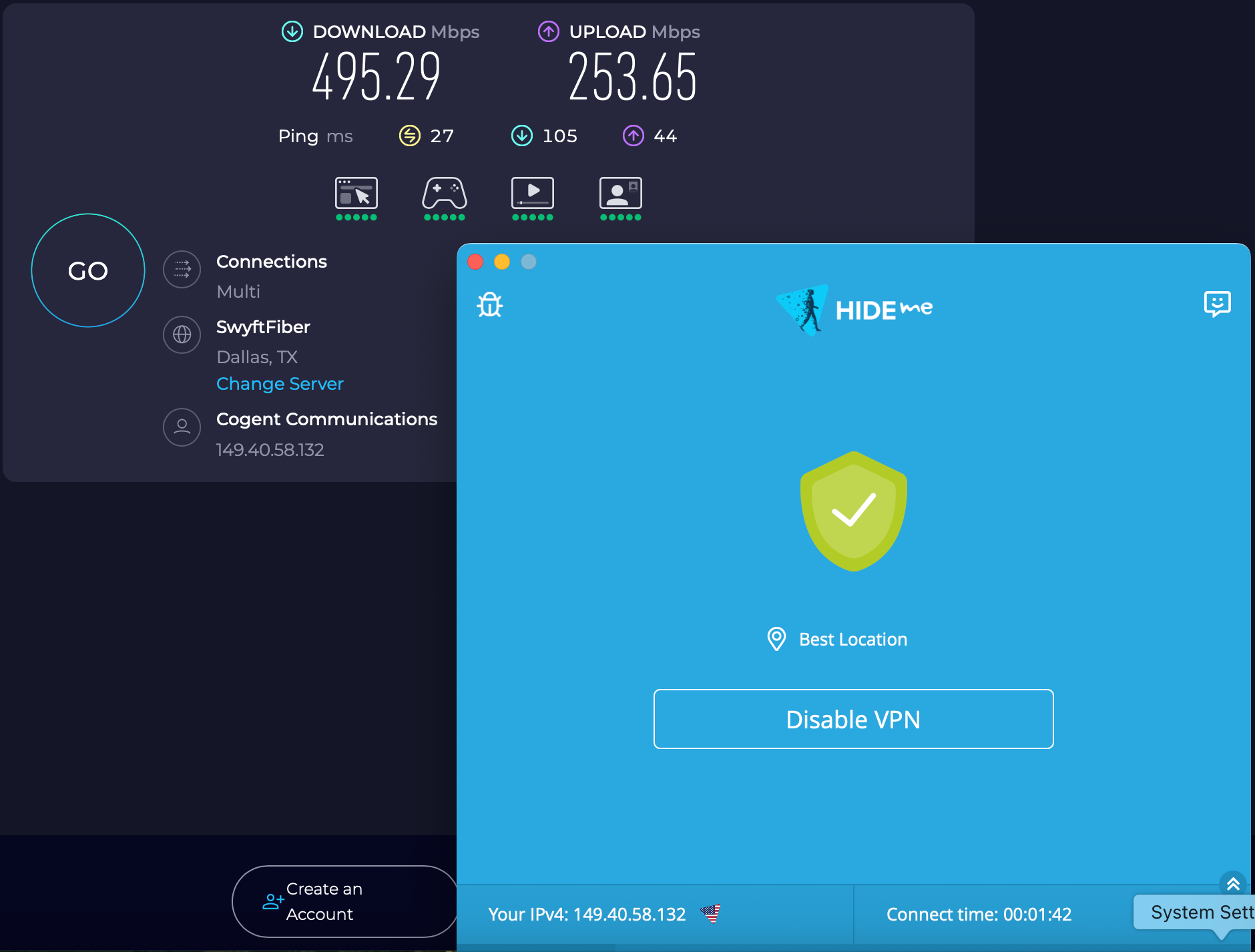Click the SwyftFiber server name
This screenshot has height=952, width=1255.
click(263, 327)
